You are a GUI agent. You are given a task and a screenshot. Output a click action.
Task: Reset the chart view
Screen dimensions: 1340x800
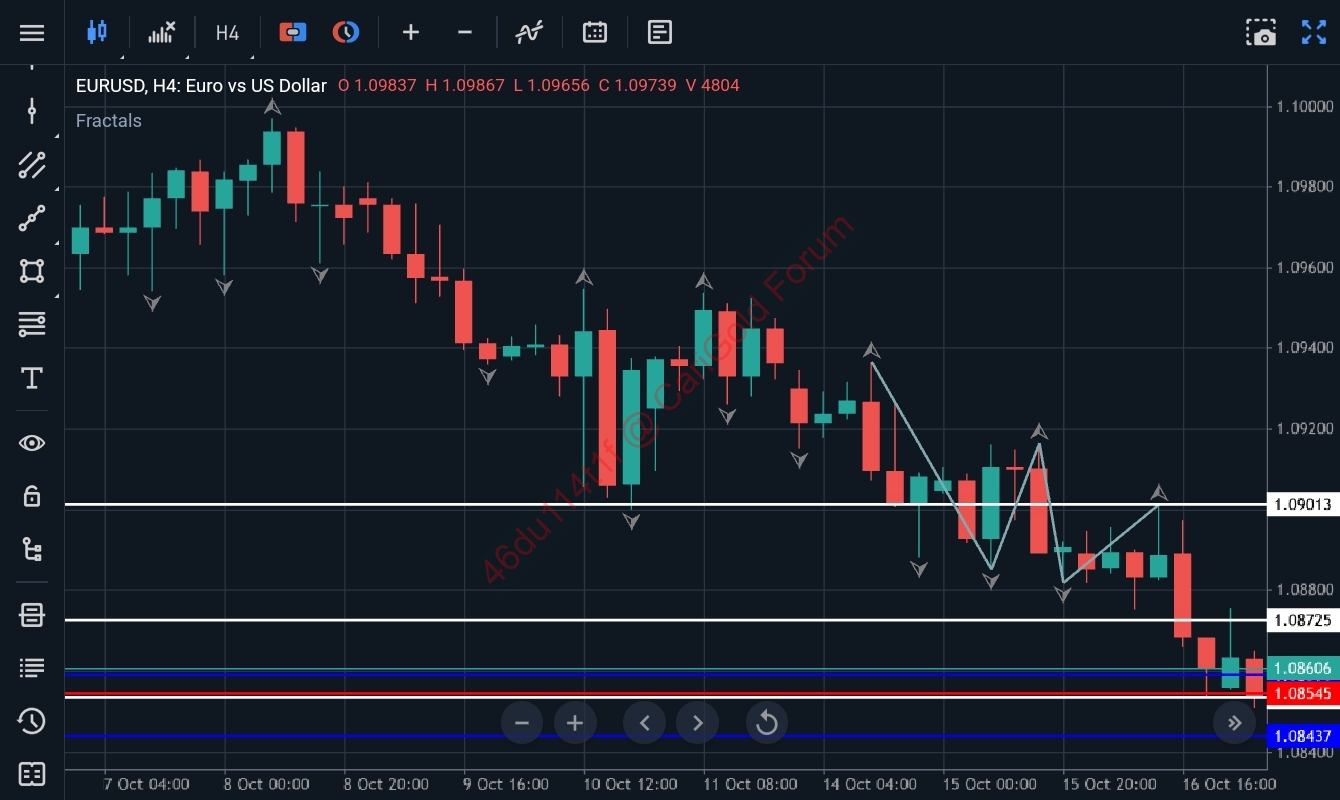767,723
